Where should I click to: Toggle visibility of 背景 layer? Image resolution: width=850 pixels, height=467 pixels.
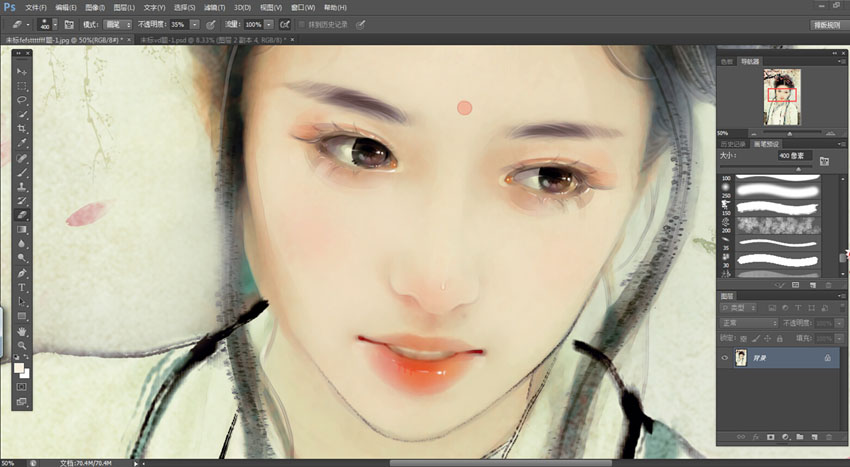click(725, 358)
